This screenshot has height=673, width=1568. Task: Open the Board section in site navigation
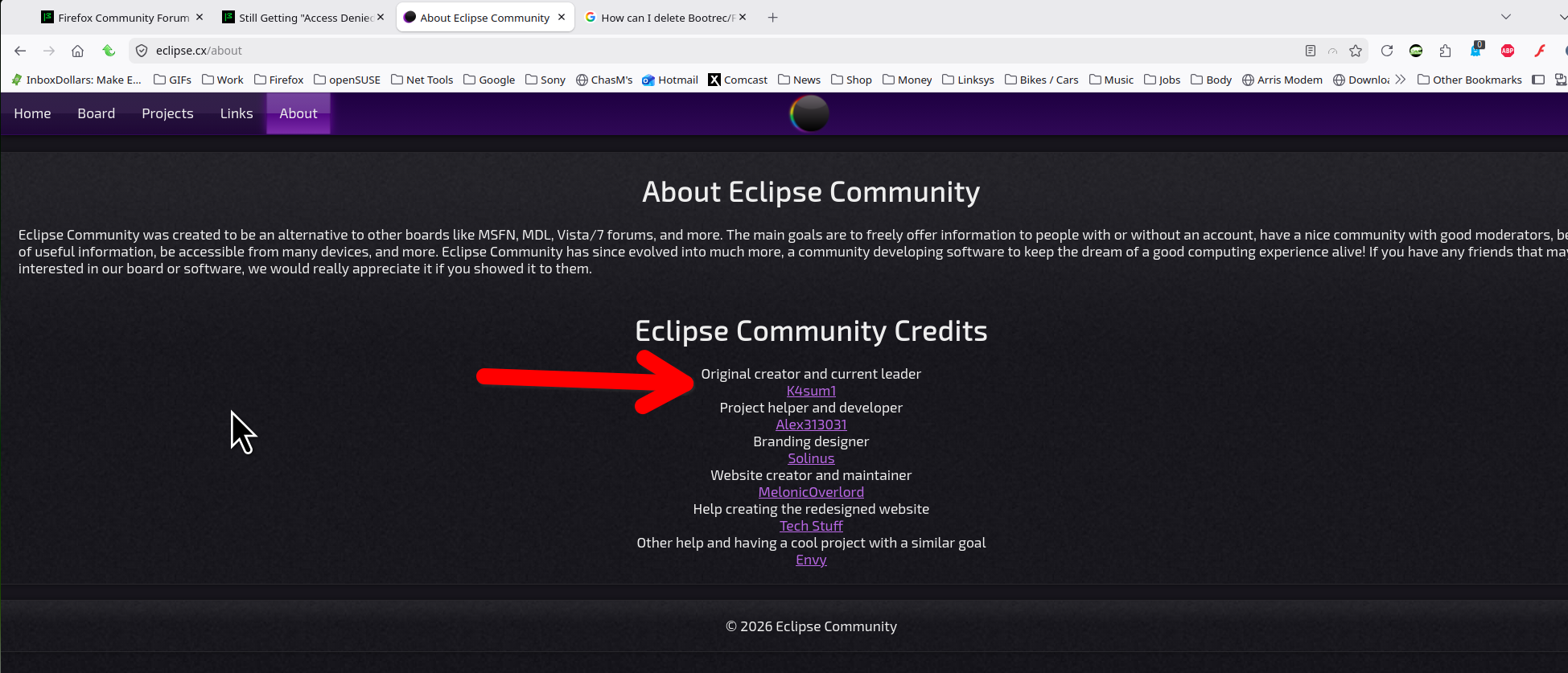click(x=97, y=113)
